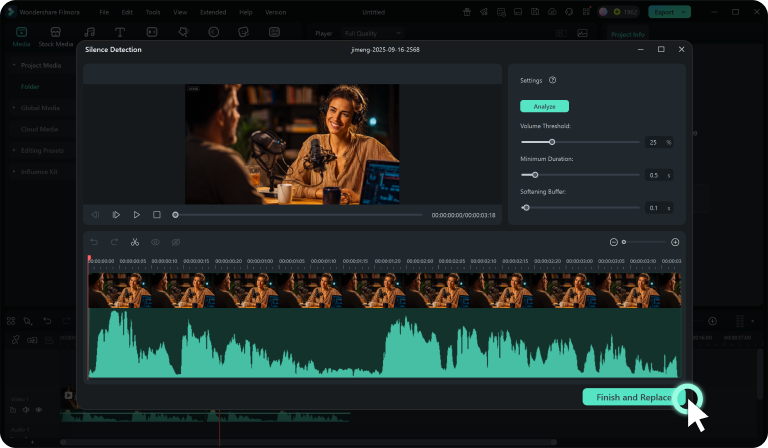Image resolution: width=768 pixels, height=448 pixels.
Task: Click the video thumbnail strip in silence timeline
Action: tap(384, 290)
